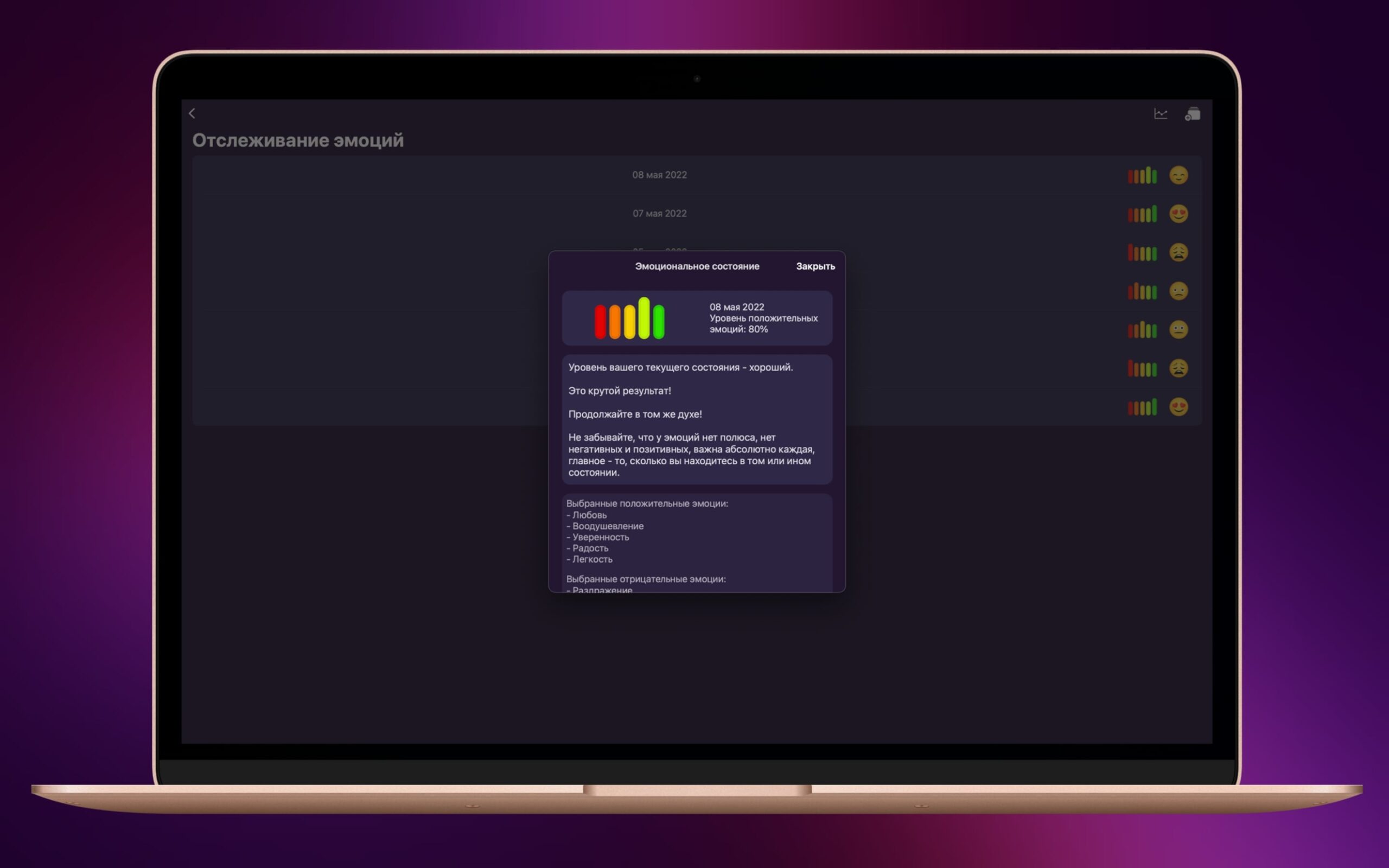Click the mood bars icon in 07 мая row
This screenshot has width=1389, height=868.
[x=1142, y=214]
